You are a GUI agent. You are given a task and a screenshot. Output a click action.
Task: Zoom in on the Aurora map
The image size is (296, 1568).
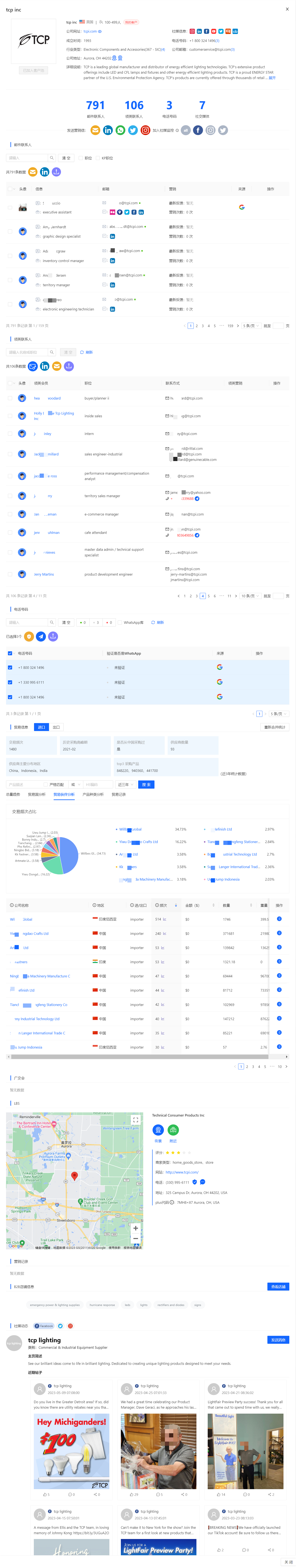[136, 1228]
